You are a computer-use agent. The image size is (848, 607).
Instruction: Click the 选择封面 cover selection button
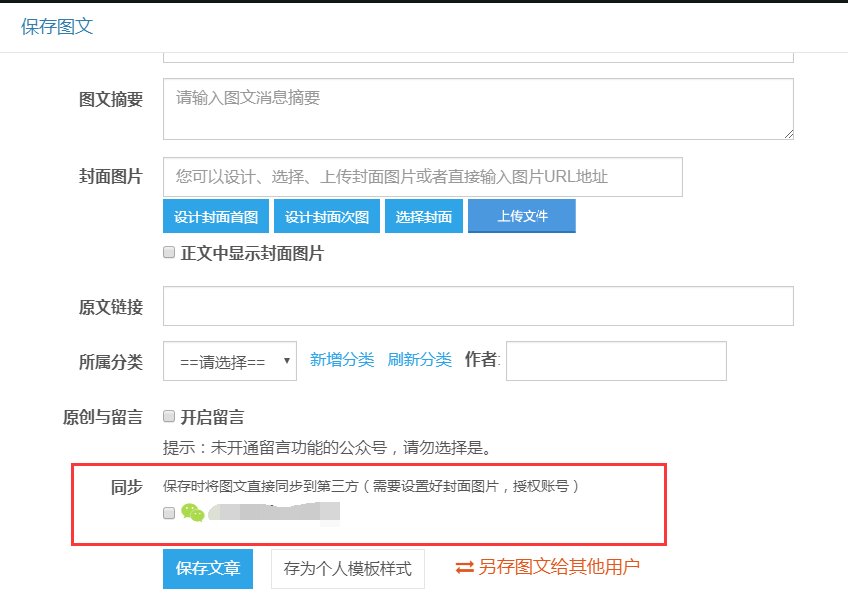[423, 215]
